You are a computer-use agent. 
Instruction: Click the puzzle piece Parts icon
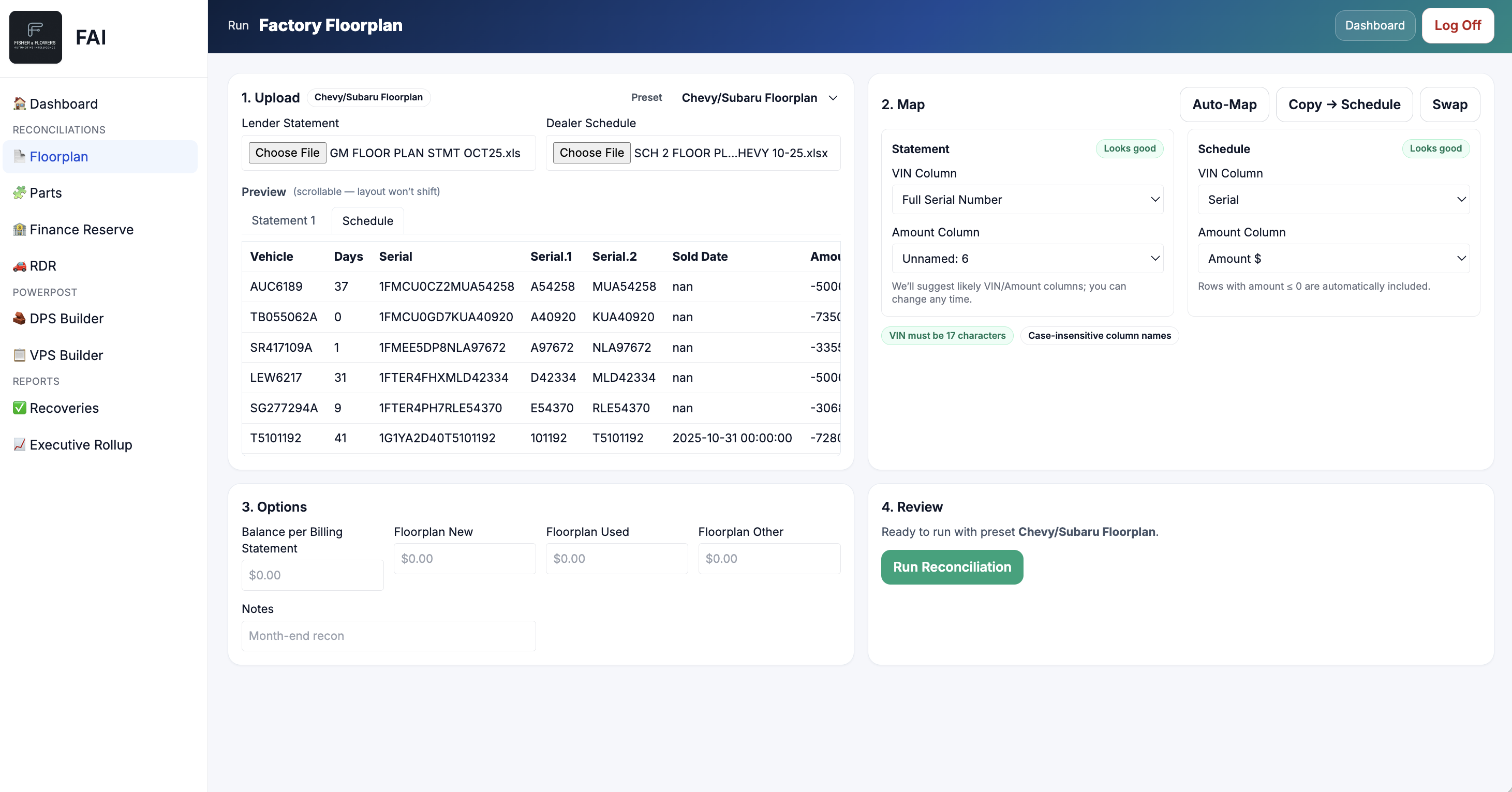(x=19, y=192)
